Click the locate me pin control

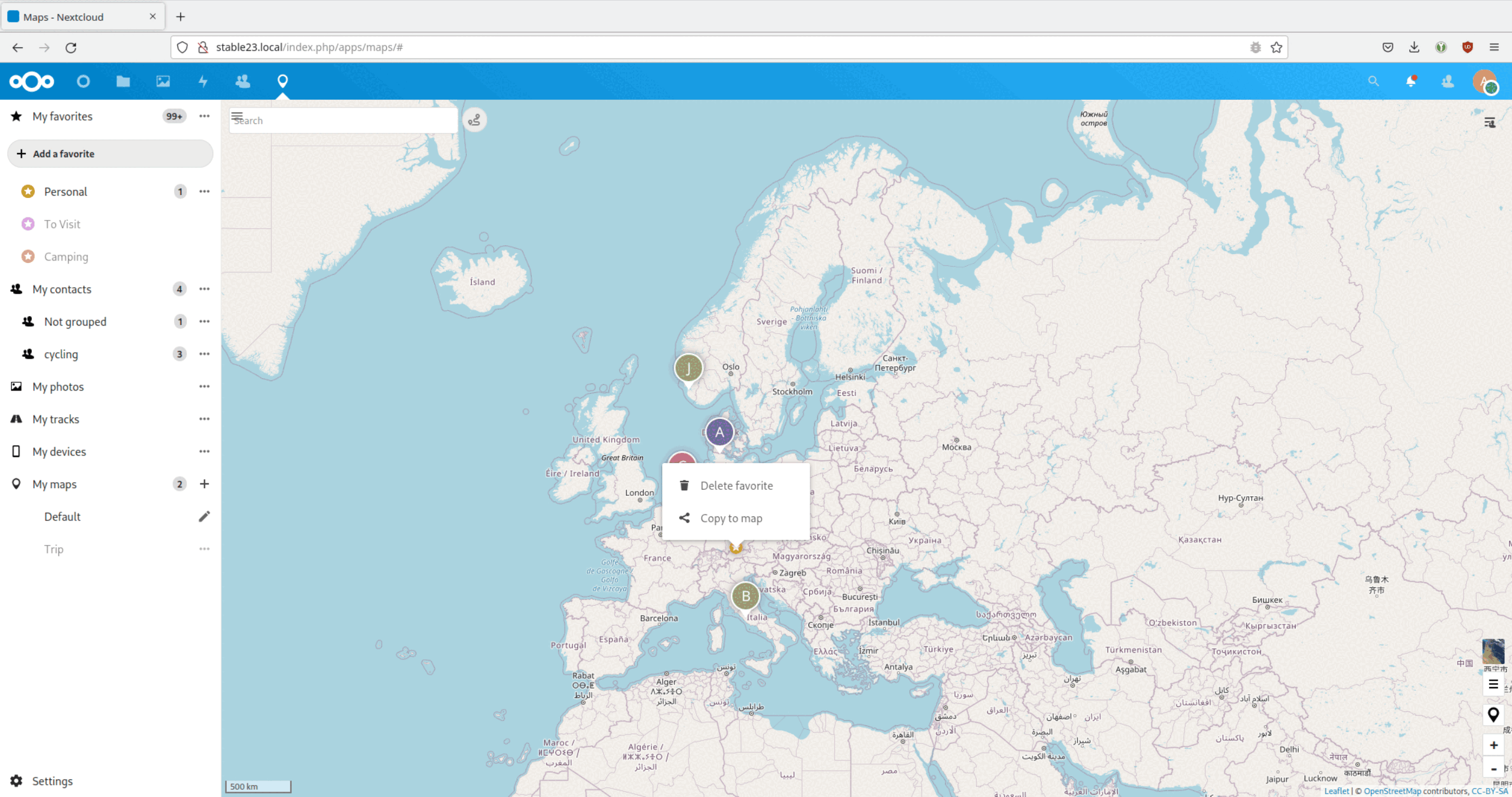[x=1494, y=715]
